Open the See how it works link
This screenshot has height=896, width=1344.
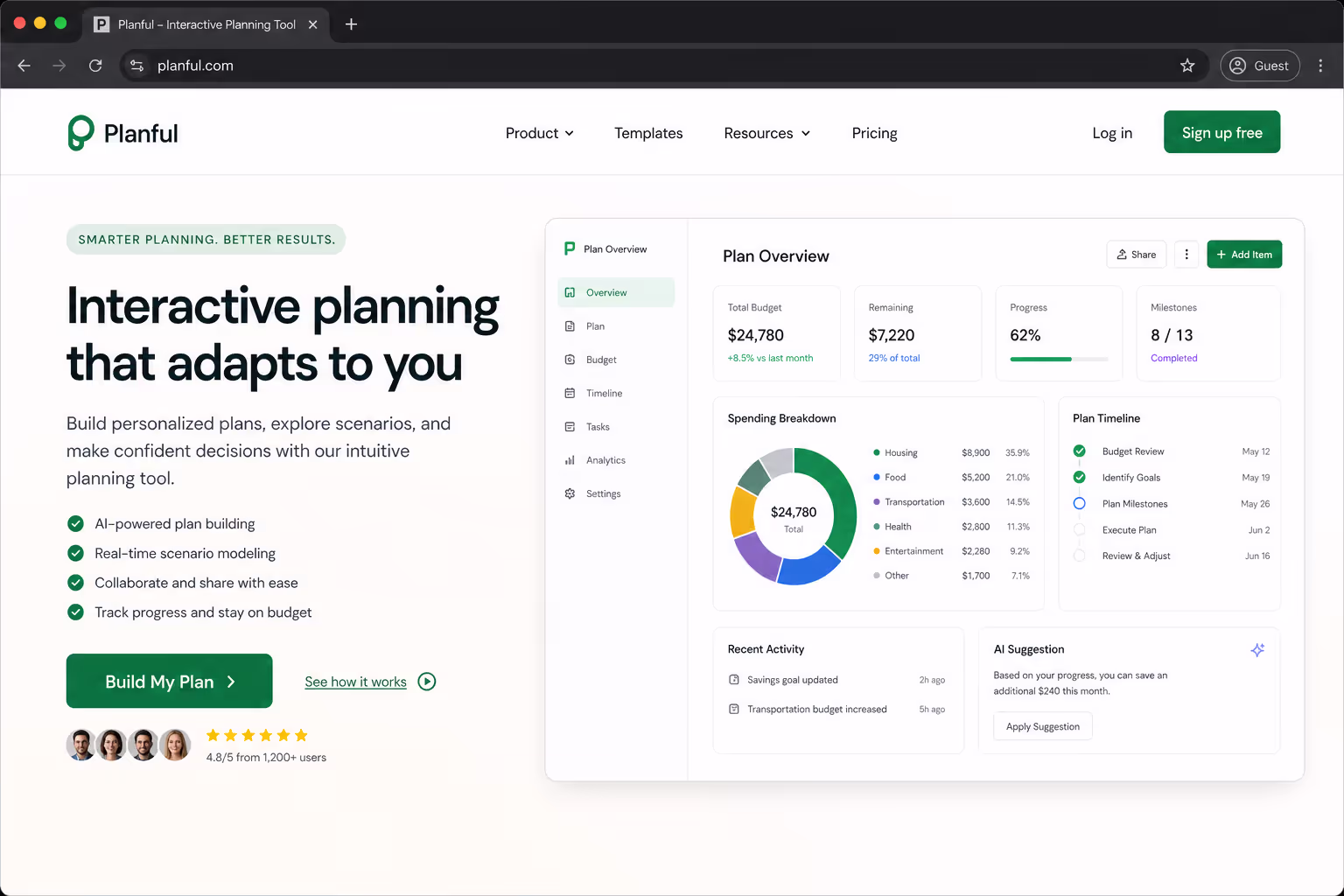pyautogui.click(x=356, y=682)
